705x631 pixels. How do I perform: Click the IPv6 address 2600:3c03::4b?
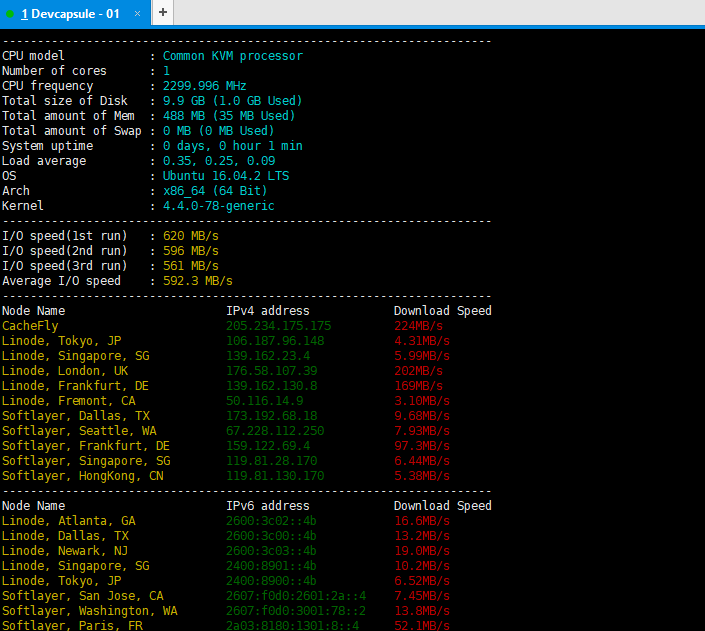coord(271,551)
